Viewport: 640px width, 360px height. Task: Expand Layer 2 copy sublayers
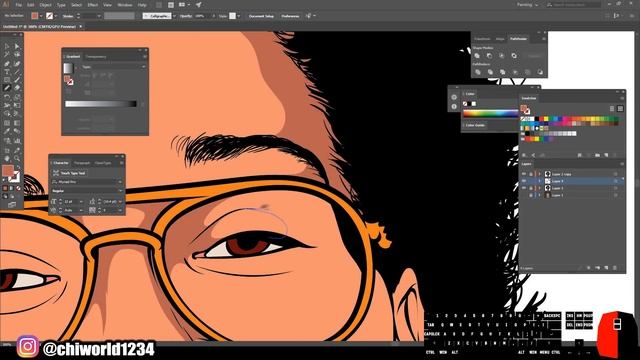click(540, 174)
